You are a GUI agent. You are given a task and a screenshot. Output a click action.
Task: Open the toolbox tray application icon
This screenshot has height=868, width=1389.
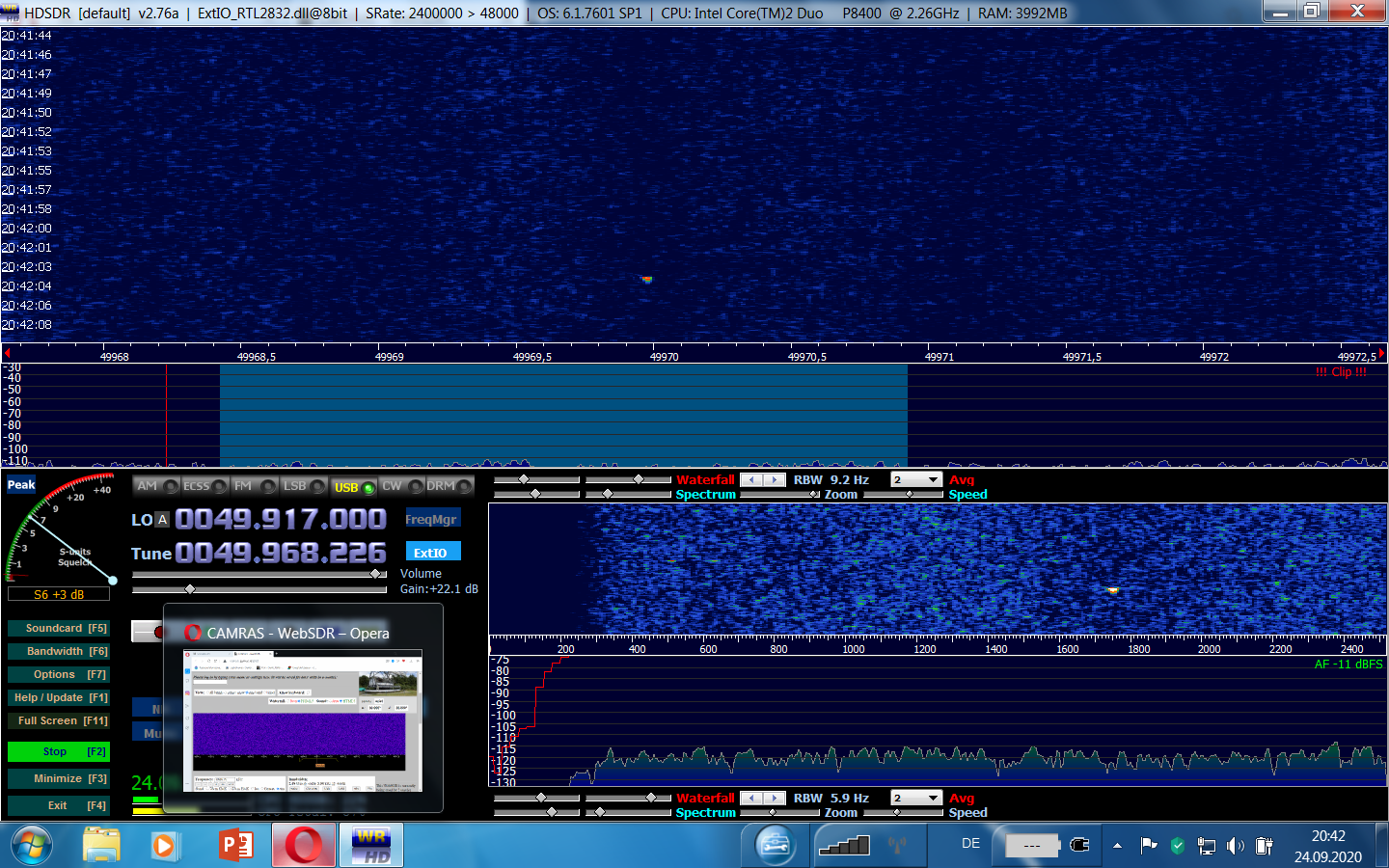(x=774, y=846)
